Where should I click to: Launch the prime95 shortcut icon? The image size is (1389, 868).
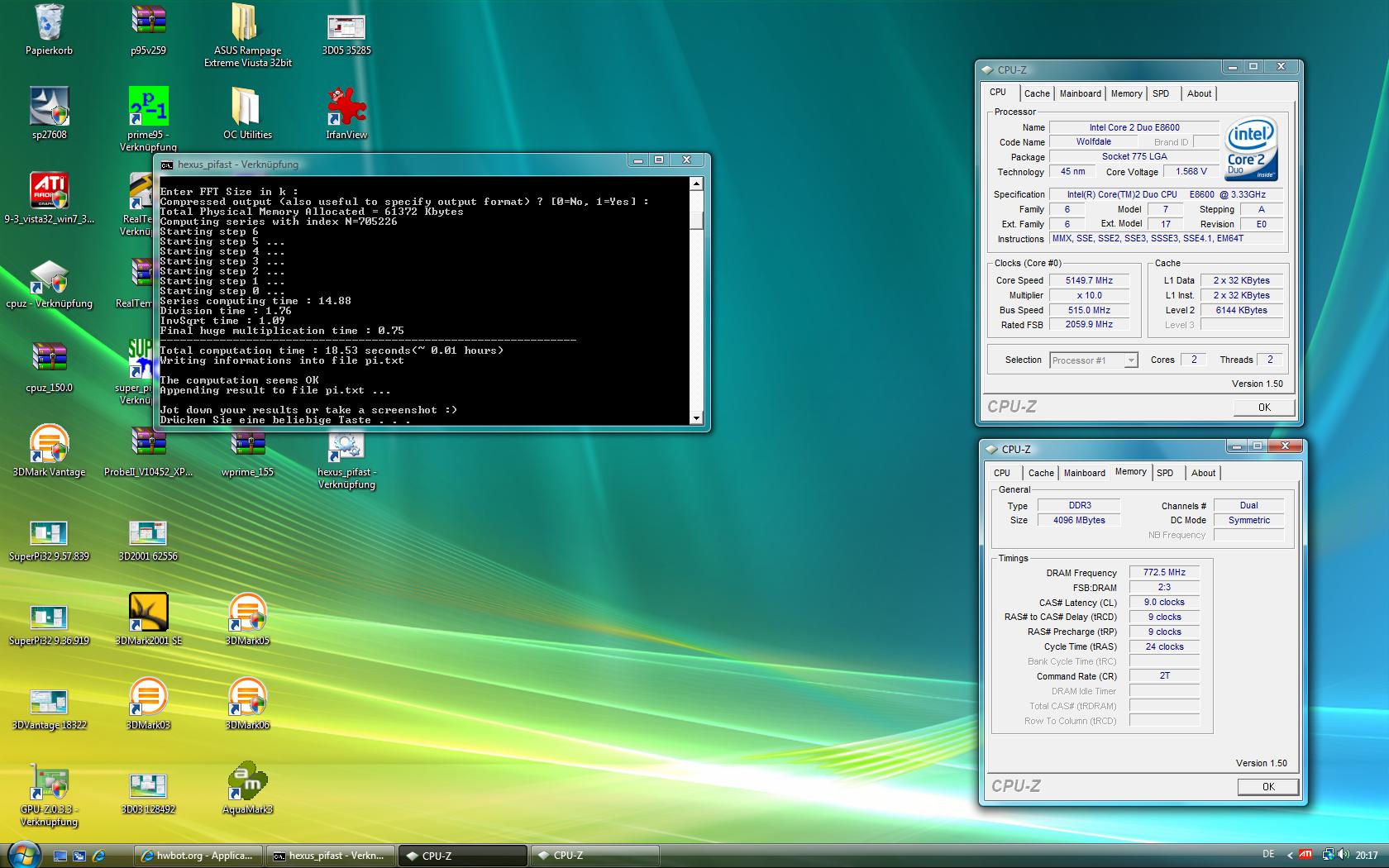point(148,119)
